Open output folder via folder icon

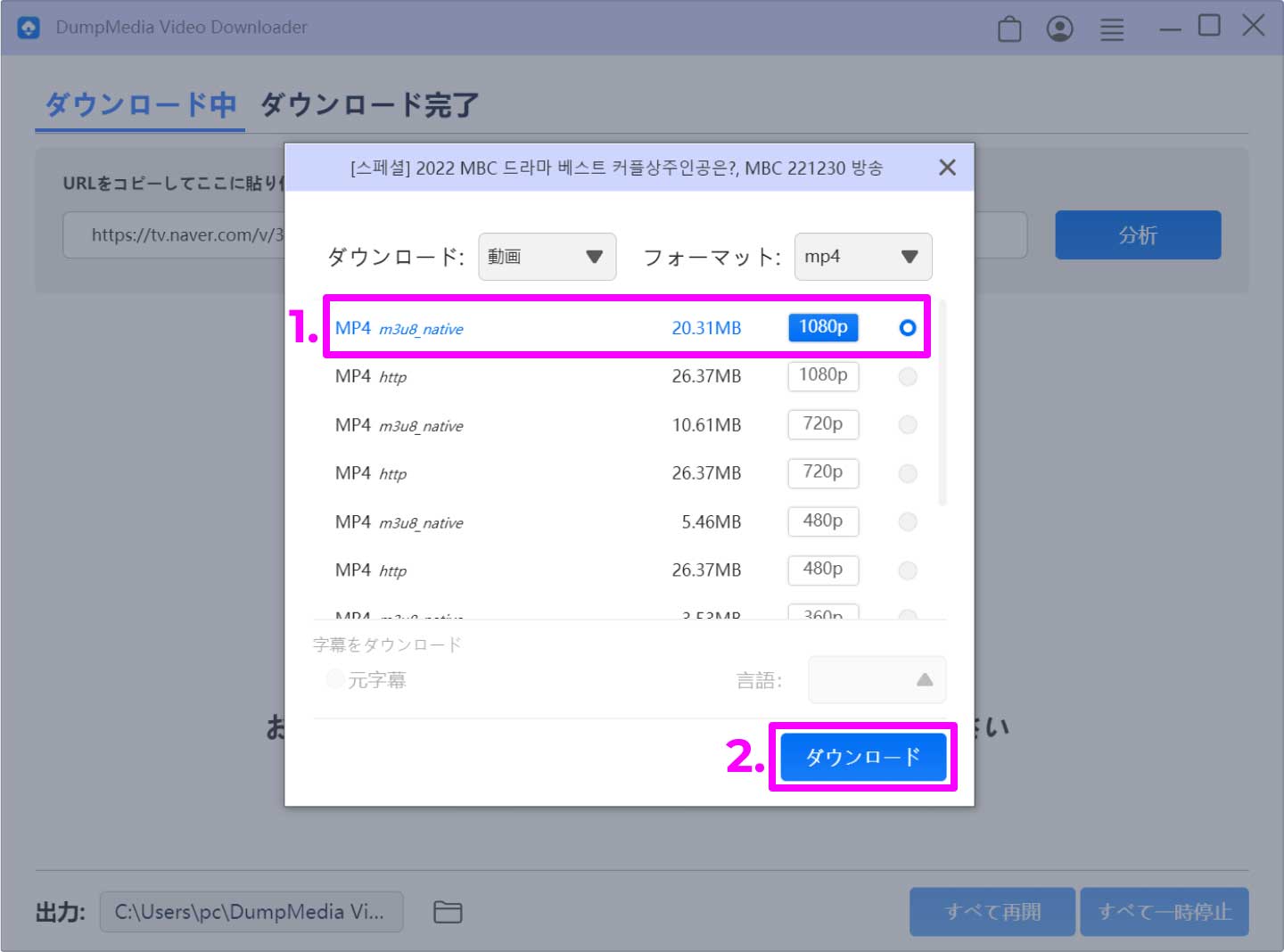(x=448, y=912)
